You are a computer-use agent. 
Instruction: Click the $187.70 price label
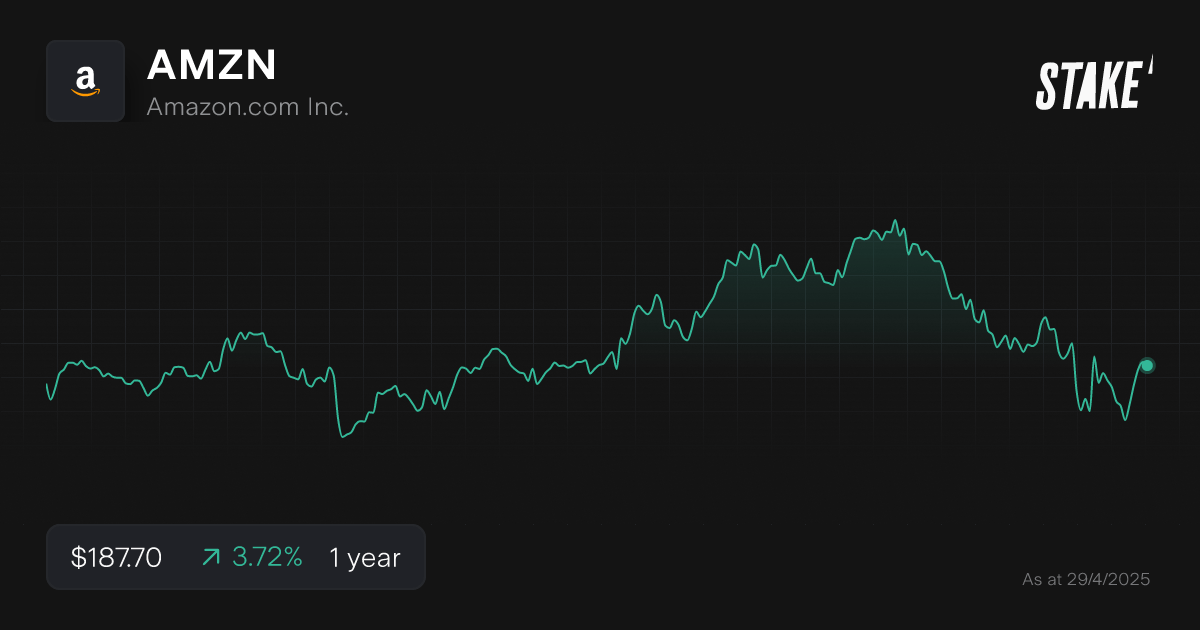(115, 557)
